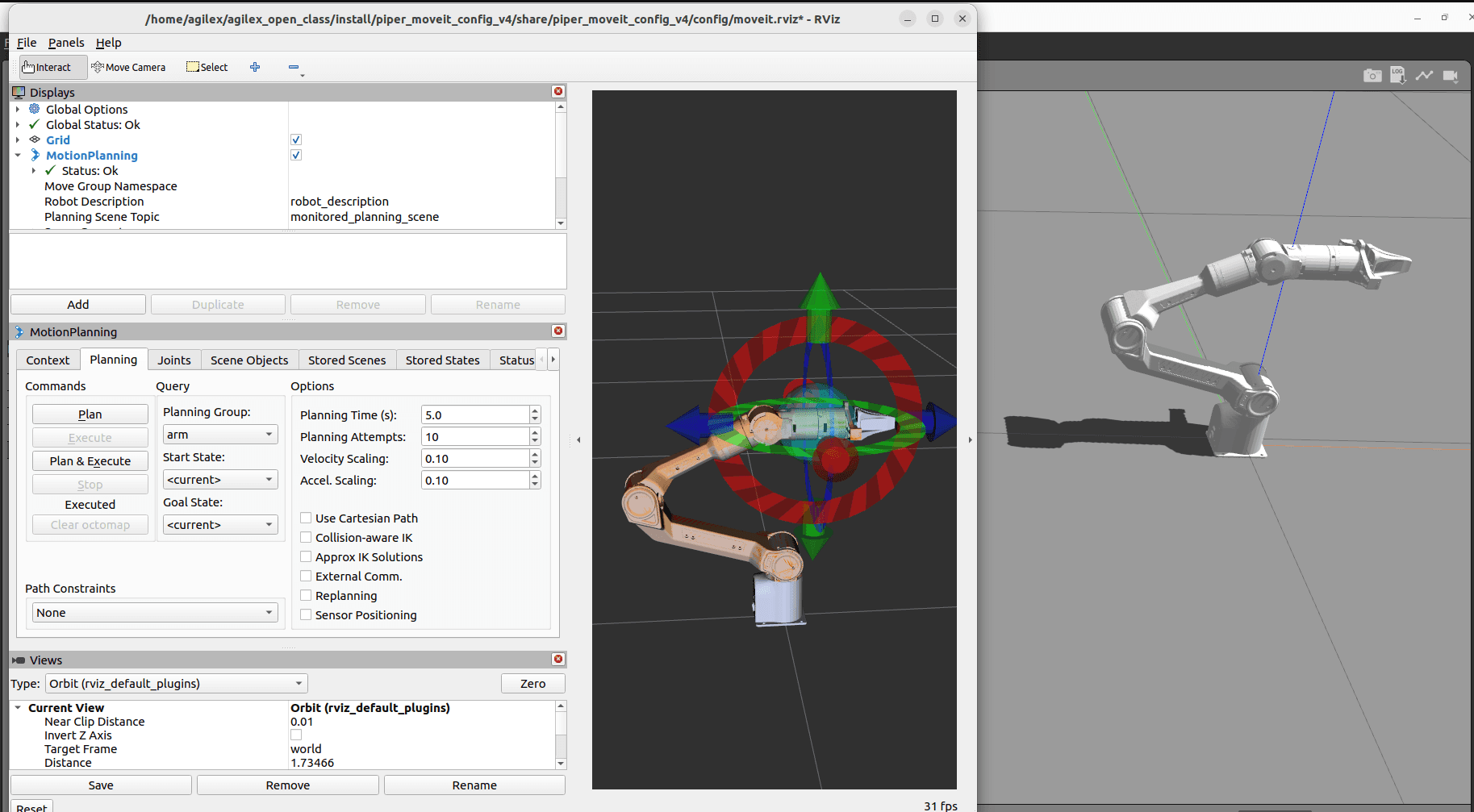Click the right-side panel expand arrow handle
1474x812 pixels.
tap(970, 439)
